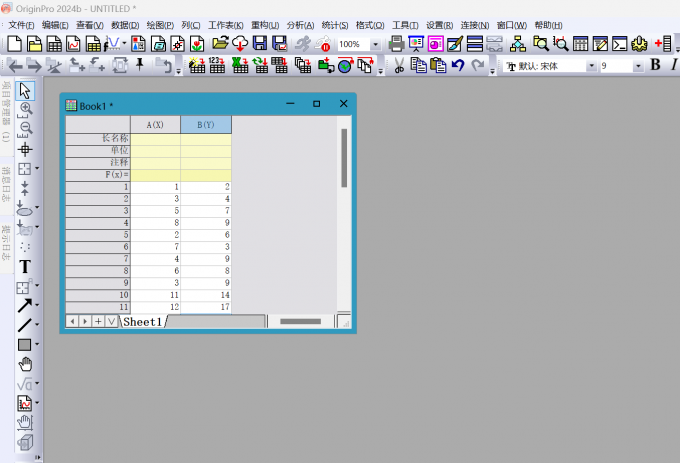Print the active window
680x463 pixels.
tap(396, 44)
